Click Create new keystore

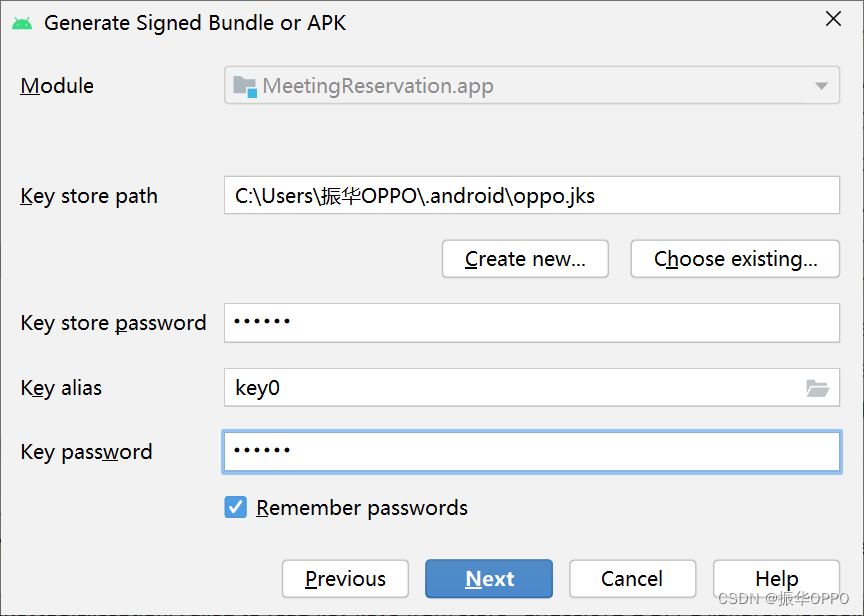(x=524, y=258)
